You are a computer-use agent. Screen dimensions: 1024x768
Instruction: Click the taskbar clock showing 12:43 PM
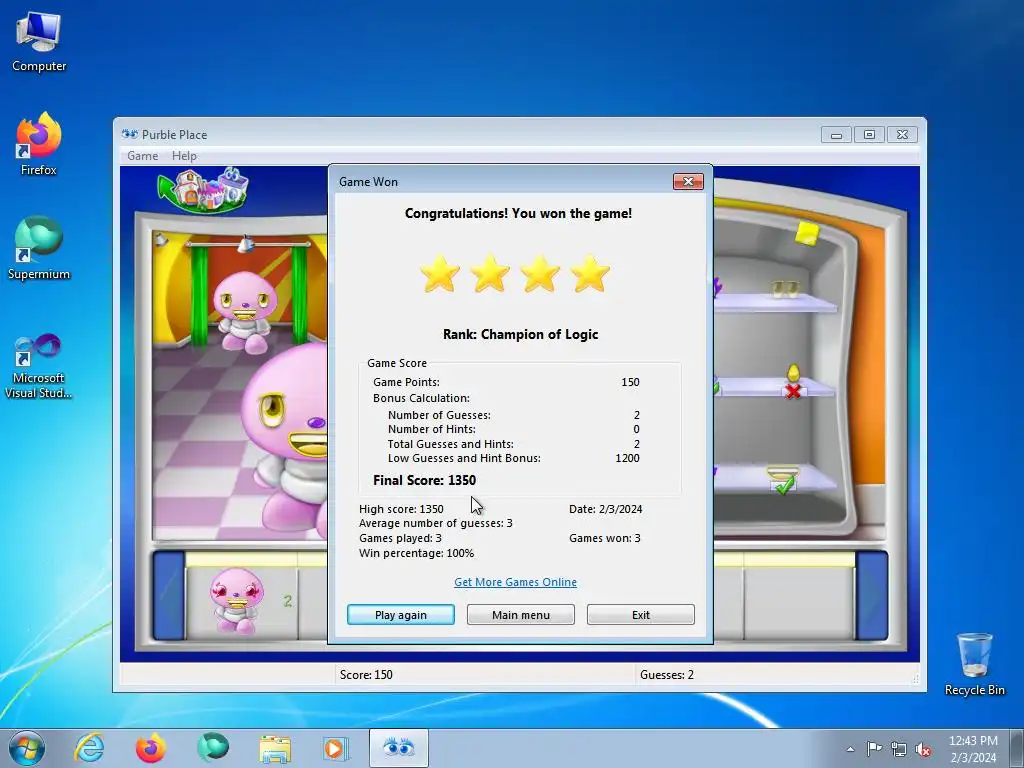(x=973, y=749)
